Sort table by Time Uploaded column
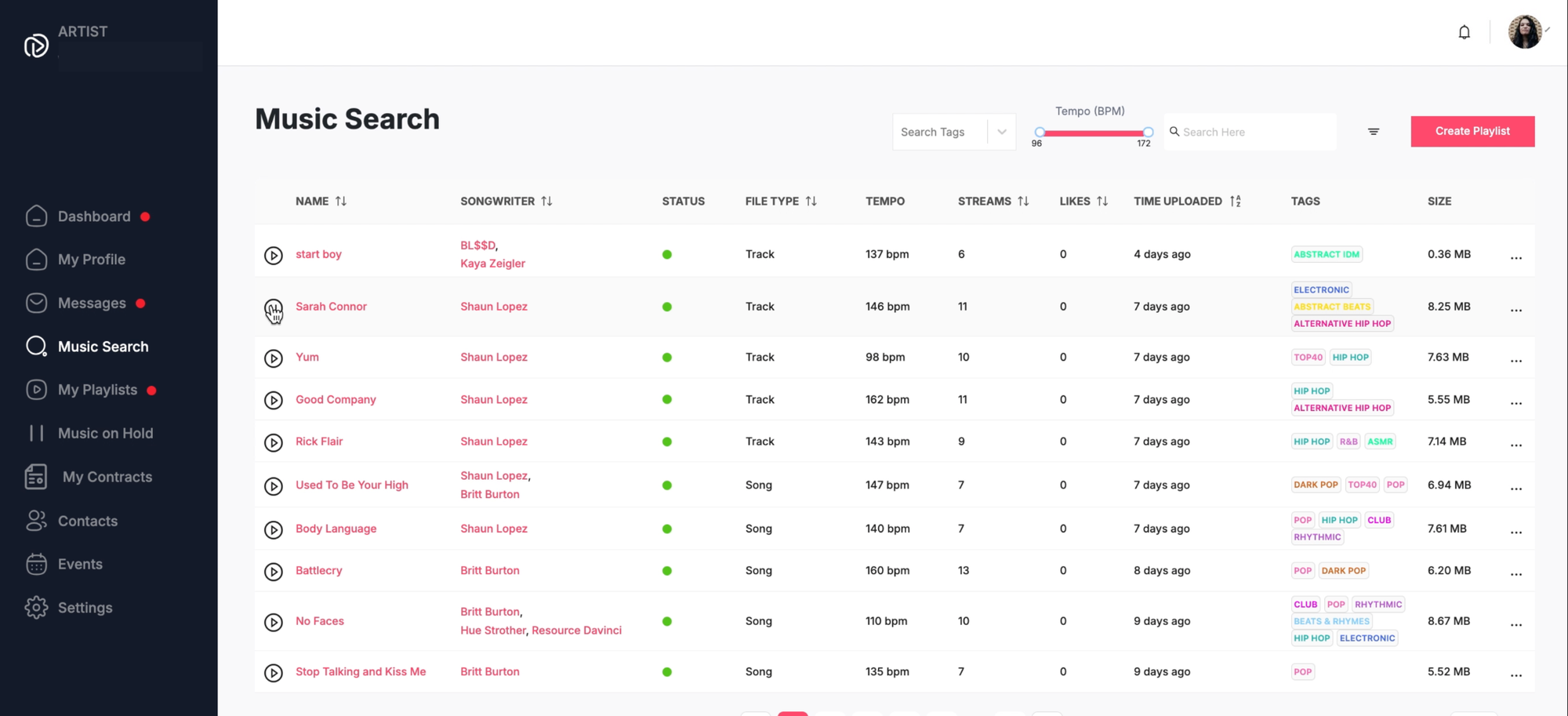The width and height of the screenshot is (1568, 716). click(1235, 202)
